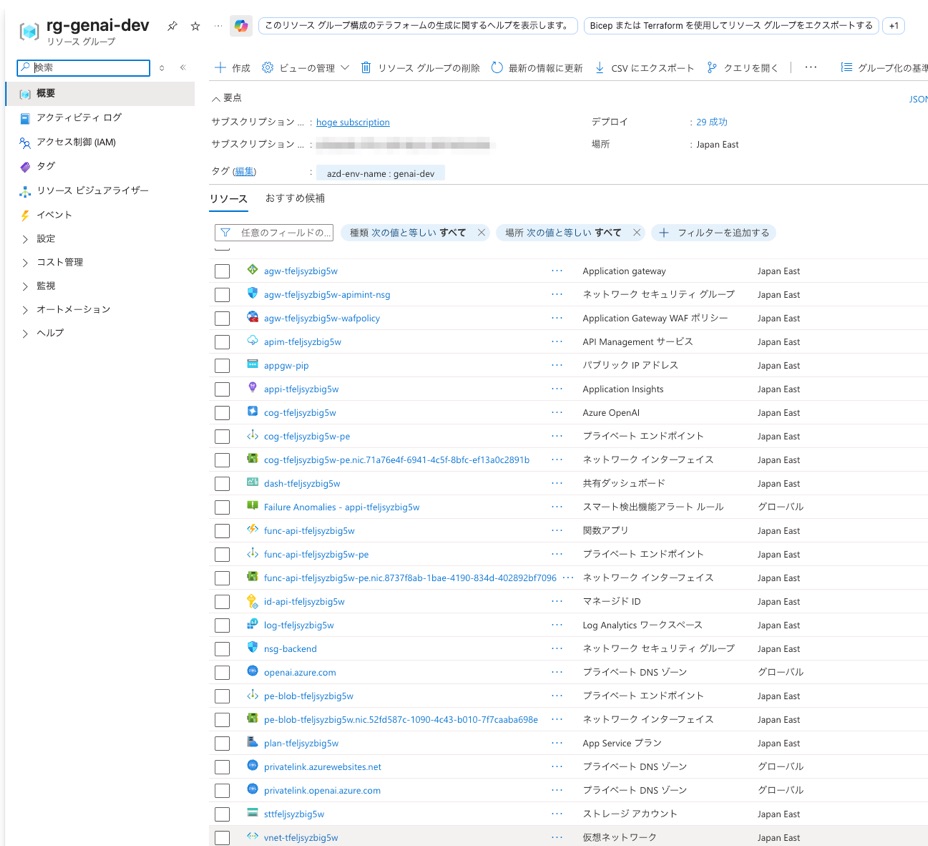
Task: Tick the checkbox for cog-tfeljsyzbig5w
Action: (x=223, y=413)
